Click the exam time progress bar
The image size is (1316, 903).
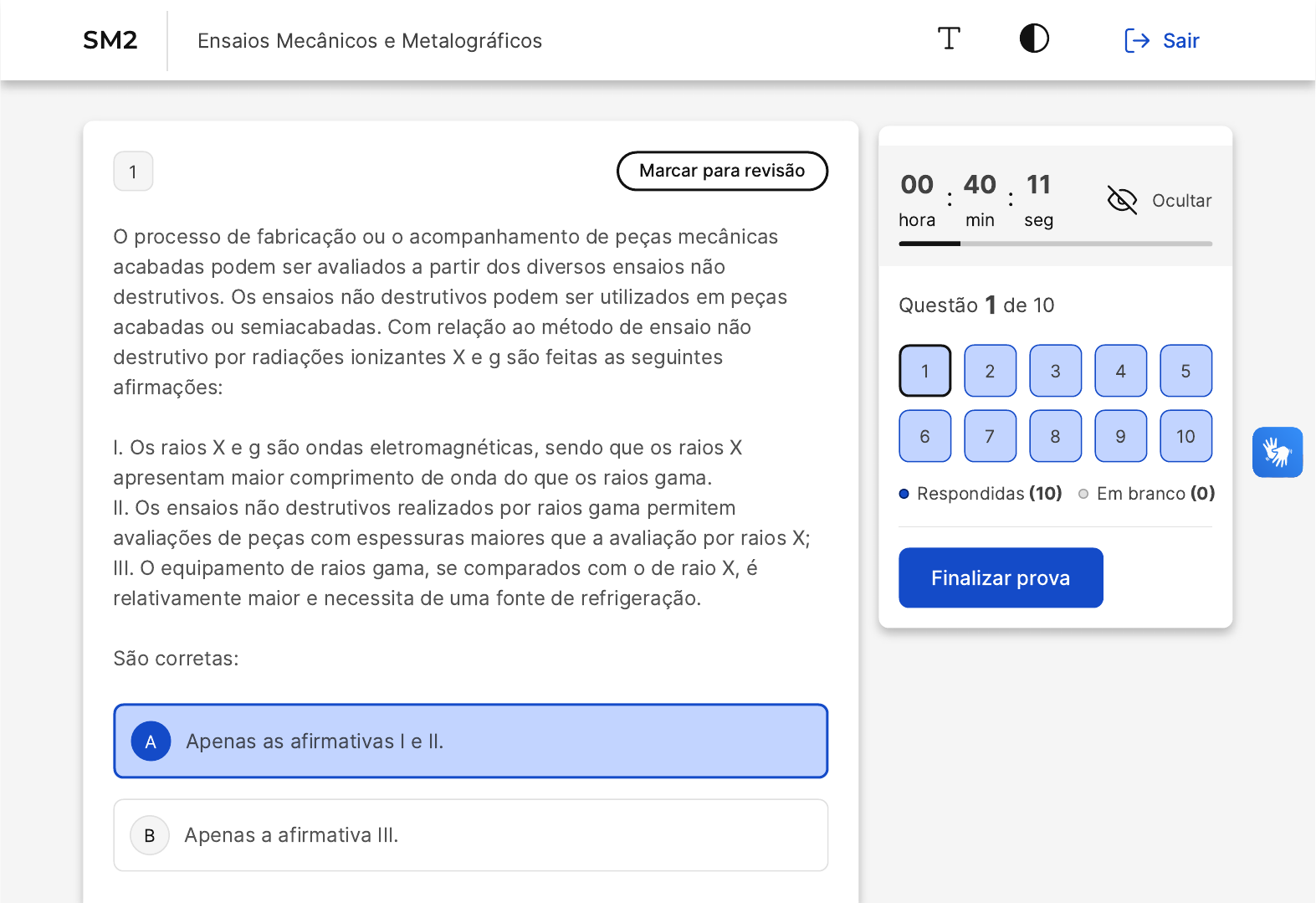point(1055,244)
